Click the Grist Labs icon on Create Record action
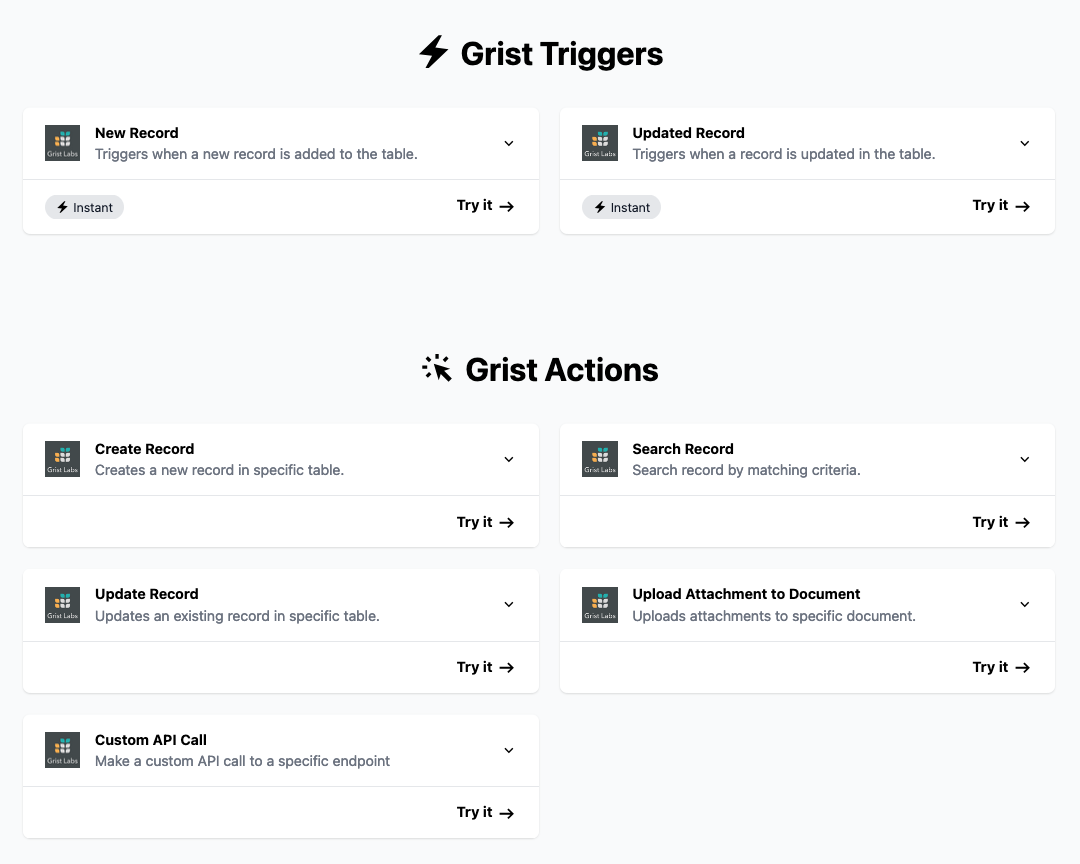 (61, 459)
